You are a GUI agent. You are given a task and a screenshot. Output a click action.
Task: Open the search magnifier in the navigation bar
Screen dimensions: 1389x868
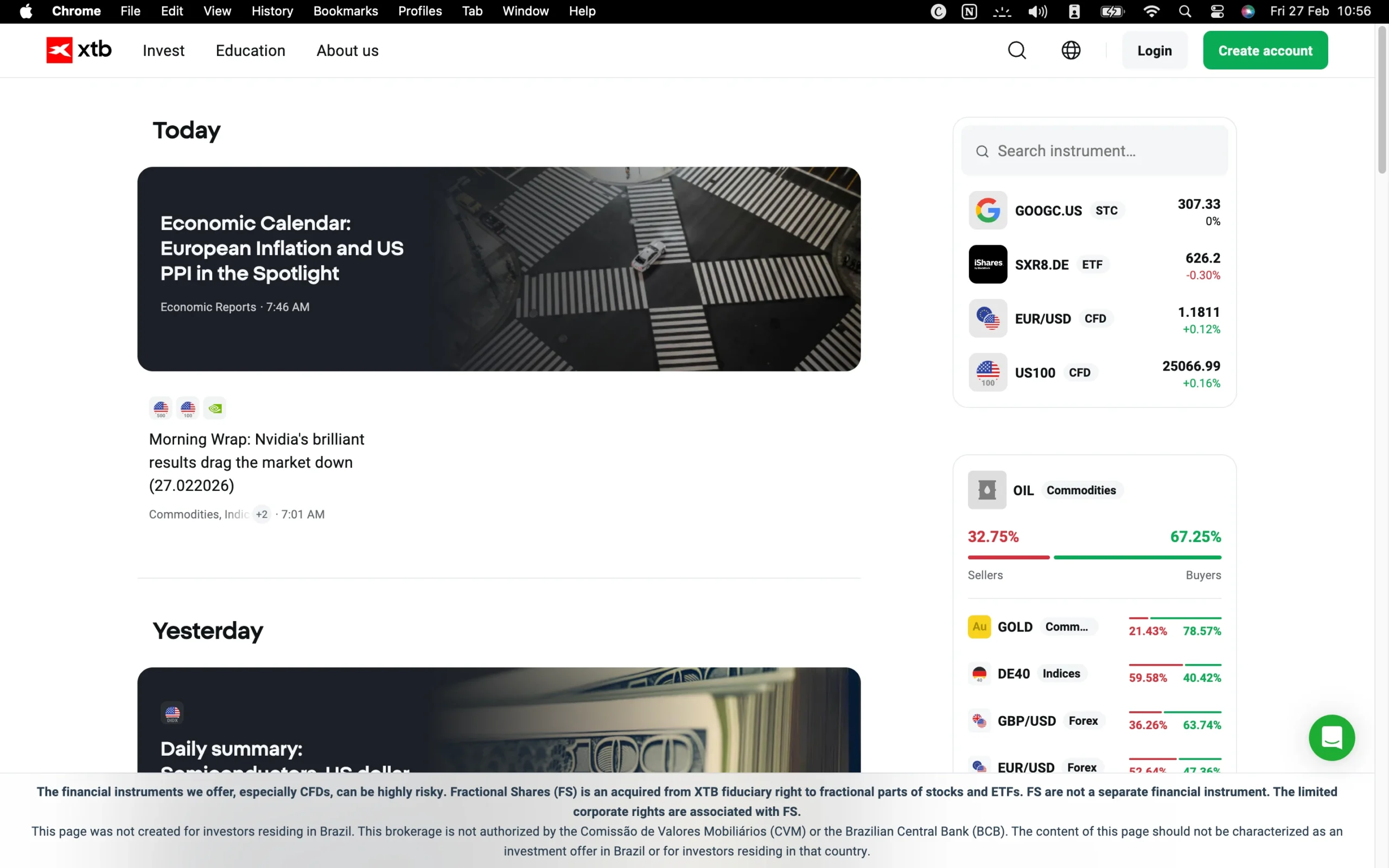point(1017,50)
